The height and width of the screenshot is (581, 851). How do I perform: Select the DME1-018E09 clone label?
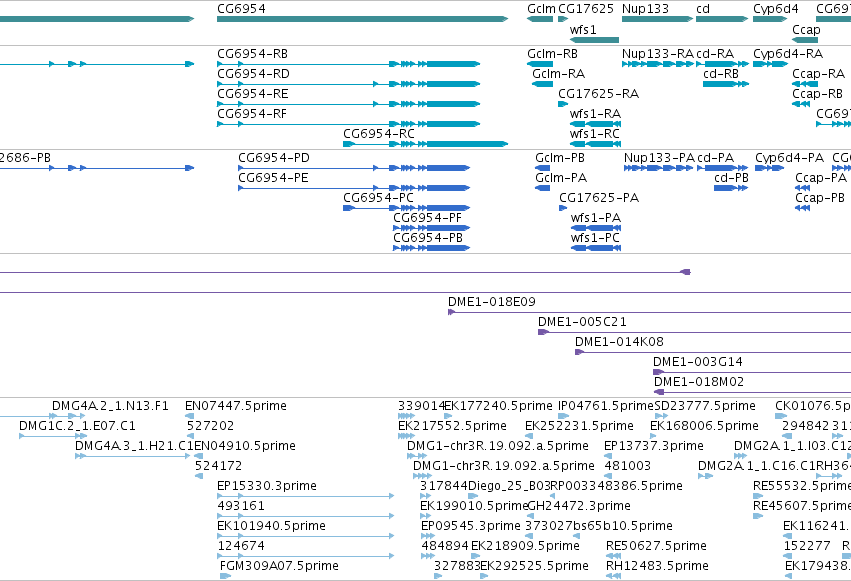(492, 302)
